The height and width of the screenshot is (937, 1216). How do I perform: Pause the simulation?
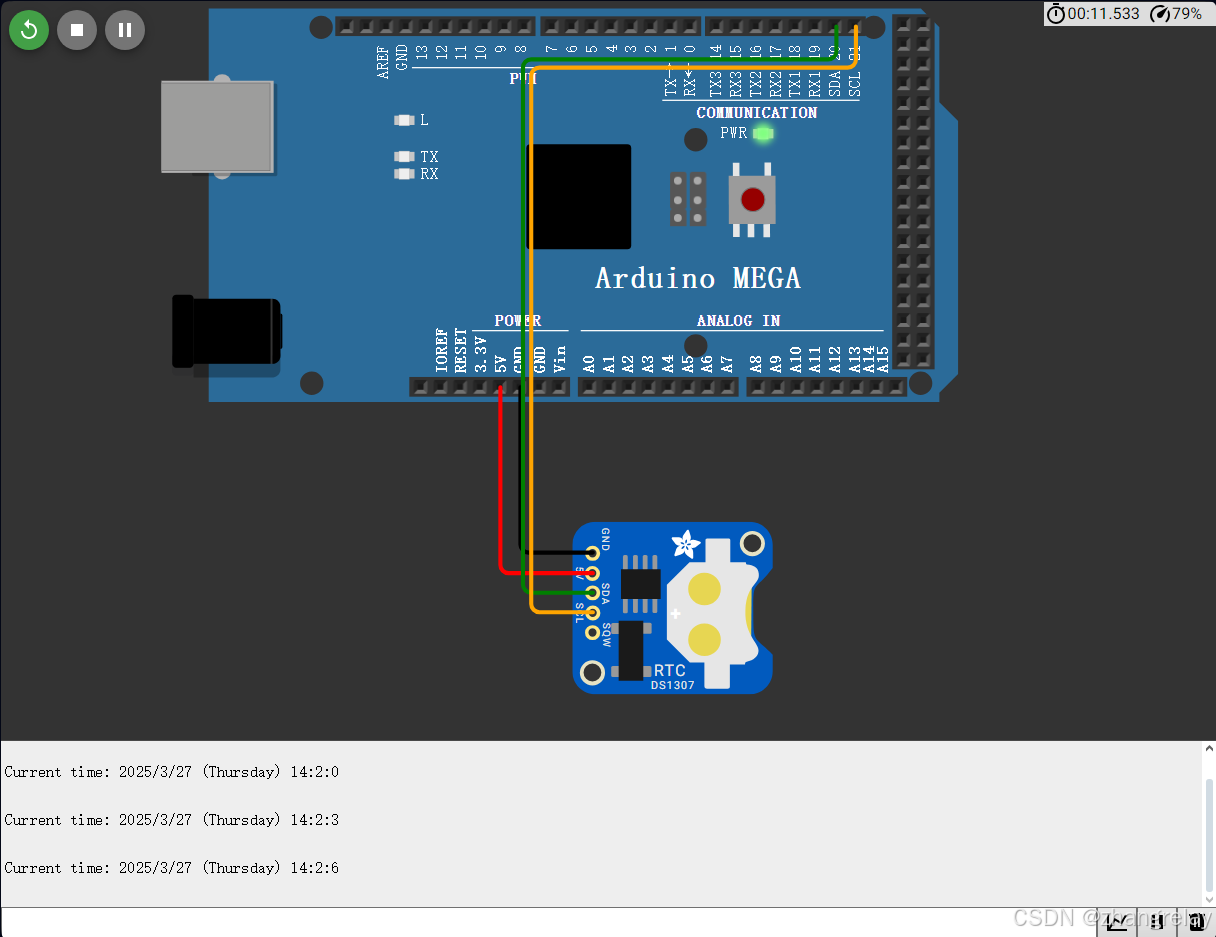click(125, 30)
